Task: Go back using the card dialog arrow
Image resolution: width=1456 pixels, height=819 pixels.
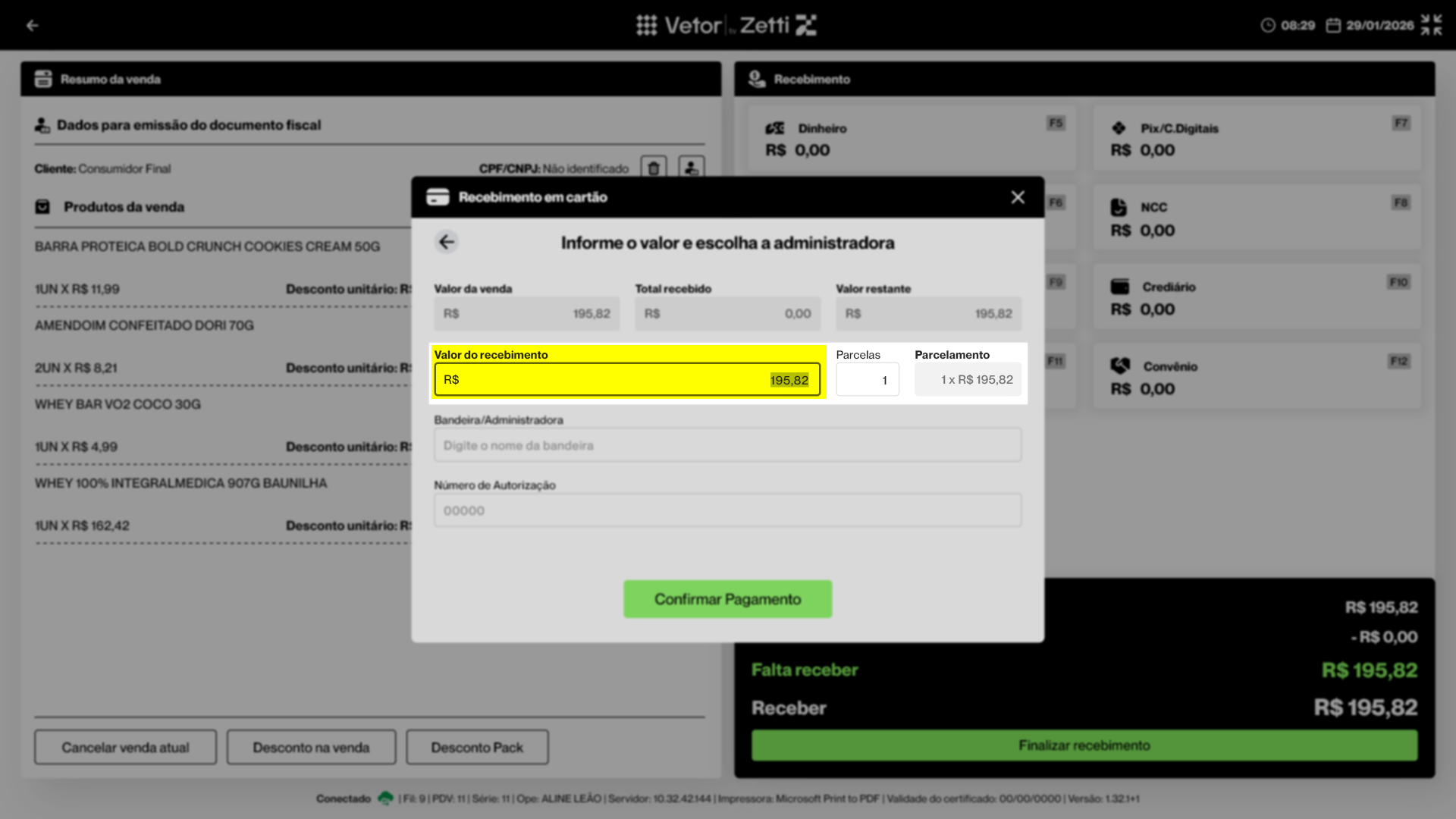Action: click(x=447, y=242)
